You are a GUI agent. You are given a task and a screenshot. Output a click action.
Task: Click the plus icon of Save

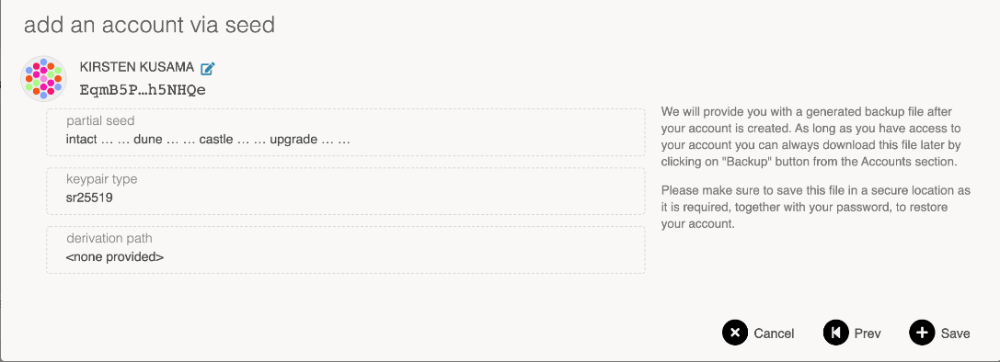coord(922,333)
